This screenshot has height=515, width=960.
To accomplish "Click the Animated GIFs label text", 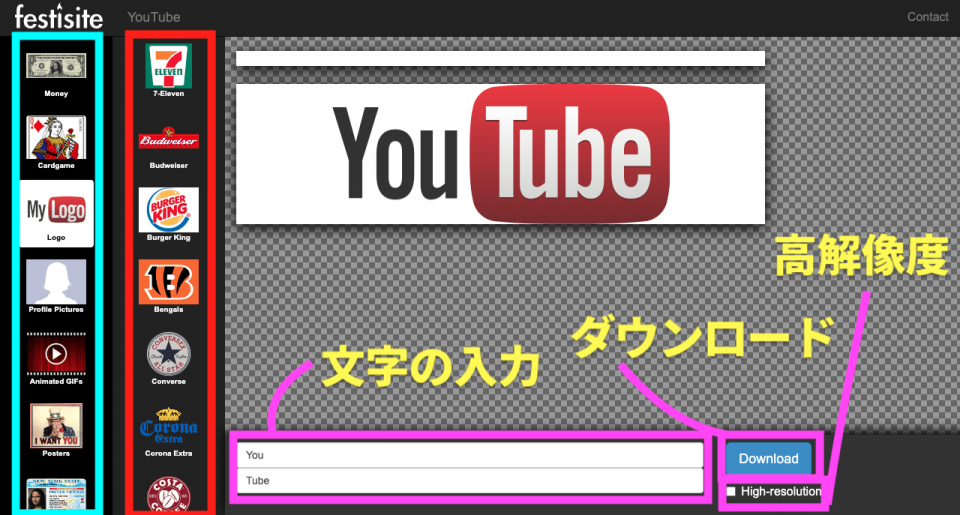I will pyautogui.click(x=56, y=382).
